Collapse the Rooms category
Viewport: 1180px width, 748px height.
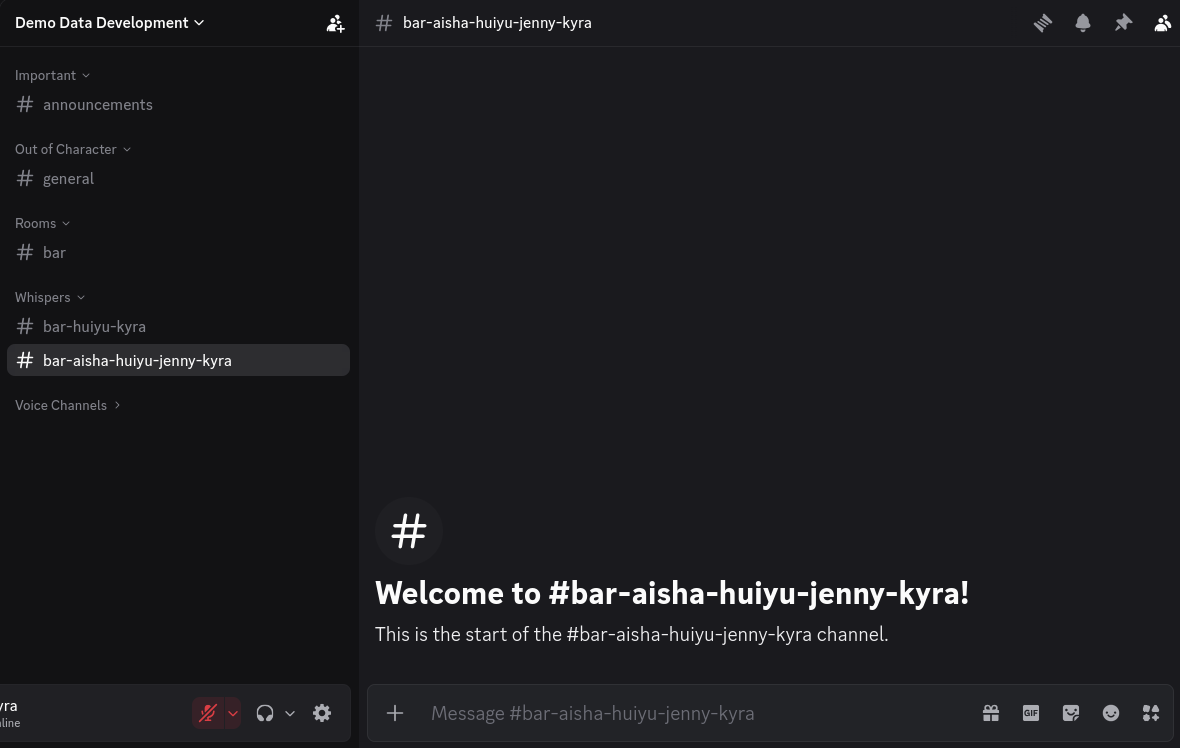42,223
